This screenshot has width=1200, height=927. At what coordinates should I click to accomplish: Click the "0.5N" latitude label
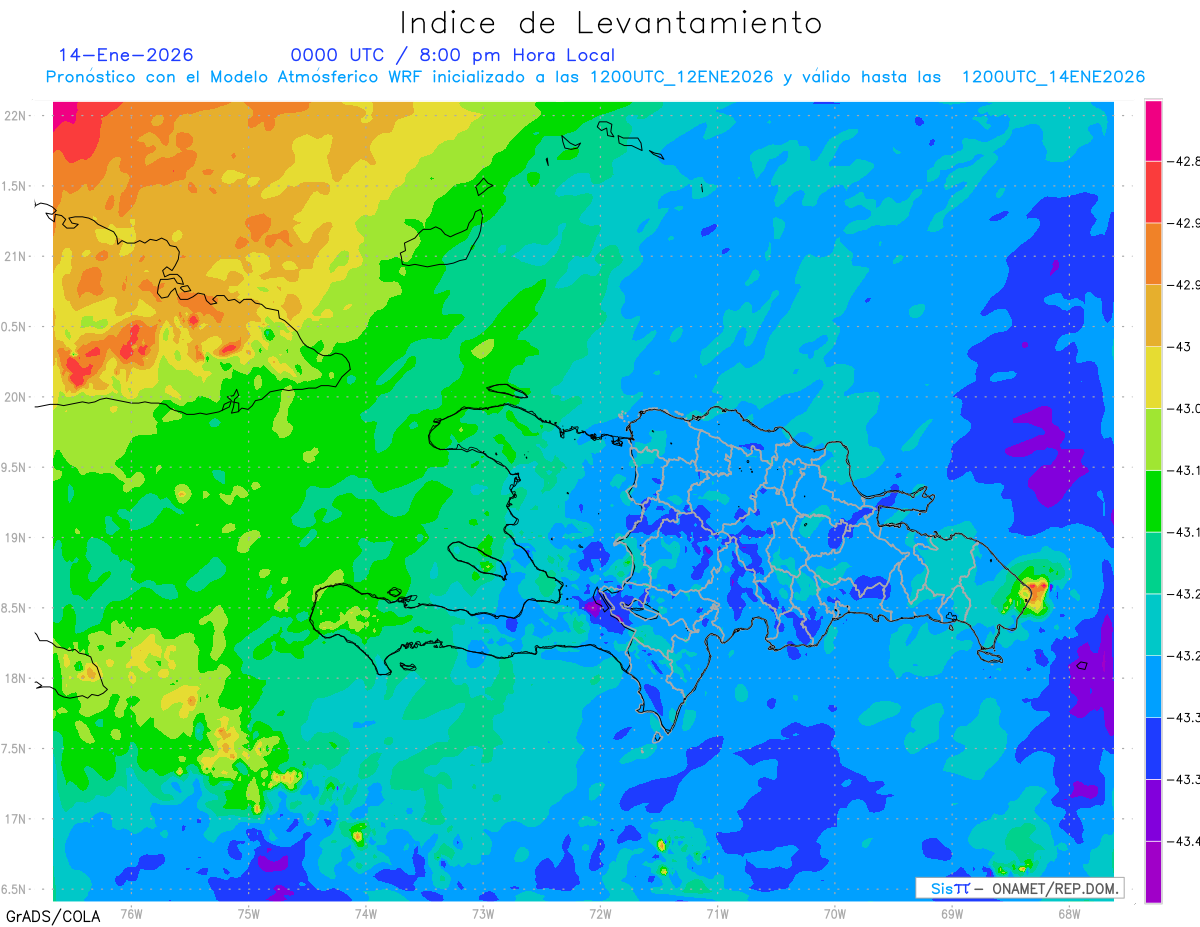click(x=14, y=327)
